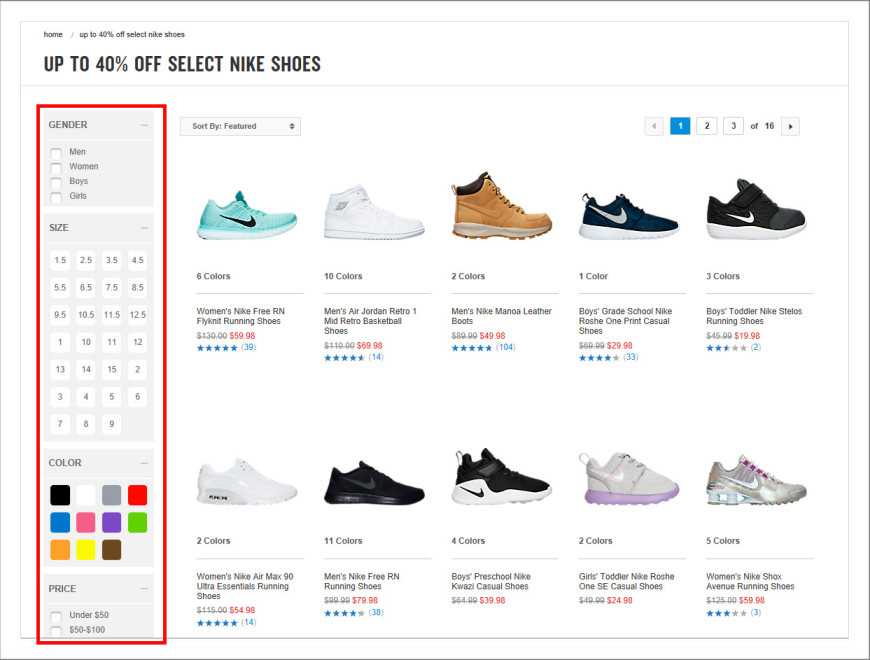
Task: Go to results page 3
Action: pyautogui.click(x=734, y=126)
